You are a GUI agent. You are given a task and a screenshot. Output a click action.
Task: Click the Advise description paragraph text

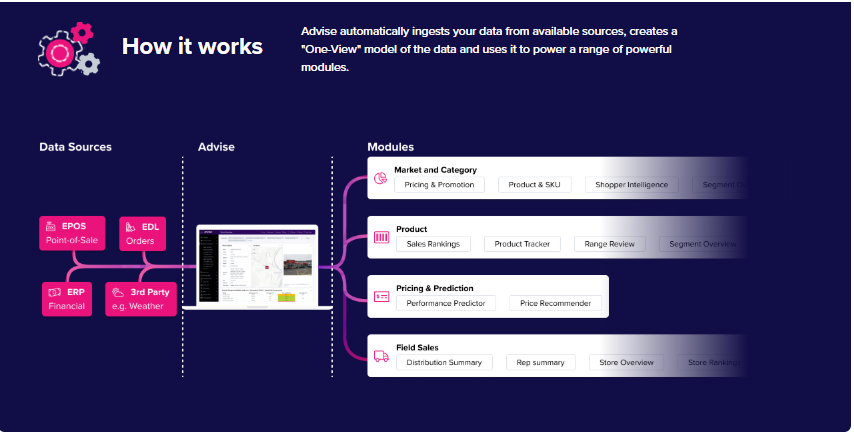[x=489, y=49]
